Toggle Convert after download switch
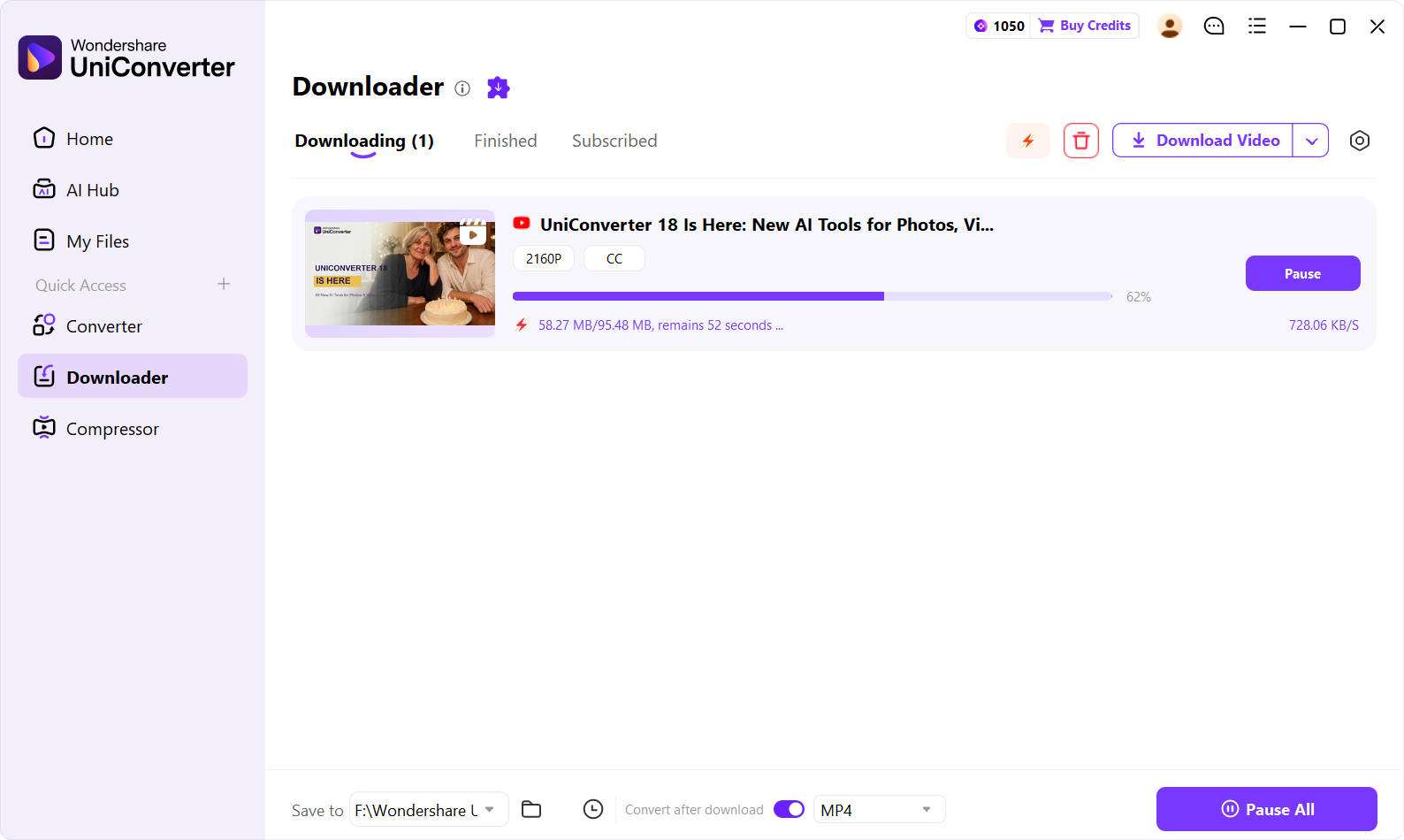This screenshot has width=1404, height=840. pyautogui.click(x=789, y=809)
